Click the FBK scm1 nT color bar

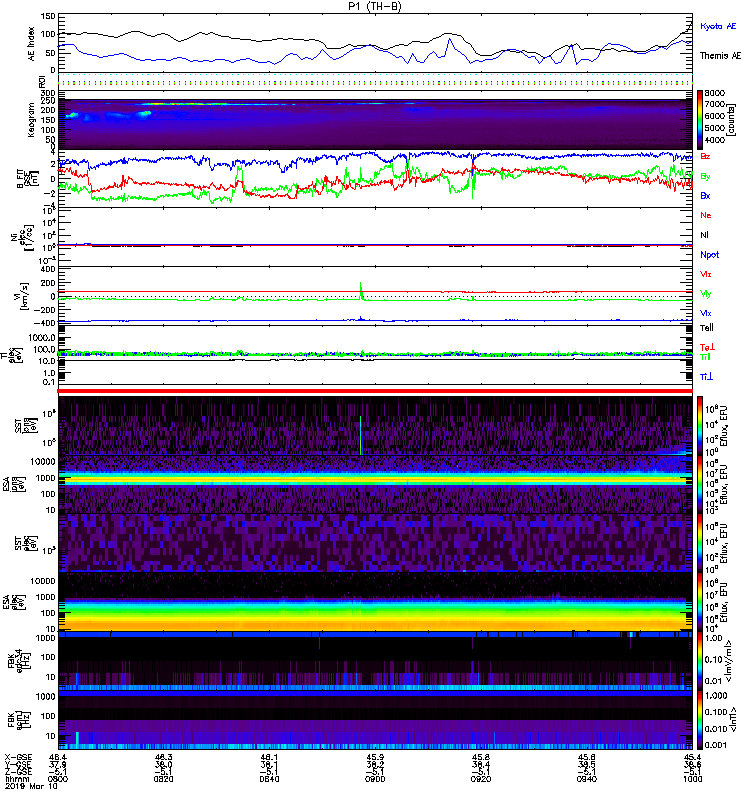tap(700, 720)
